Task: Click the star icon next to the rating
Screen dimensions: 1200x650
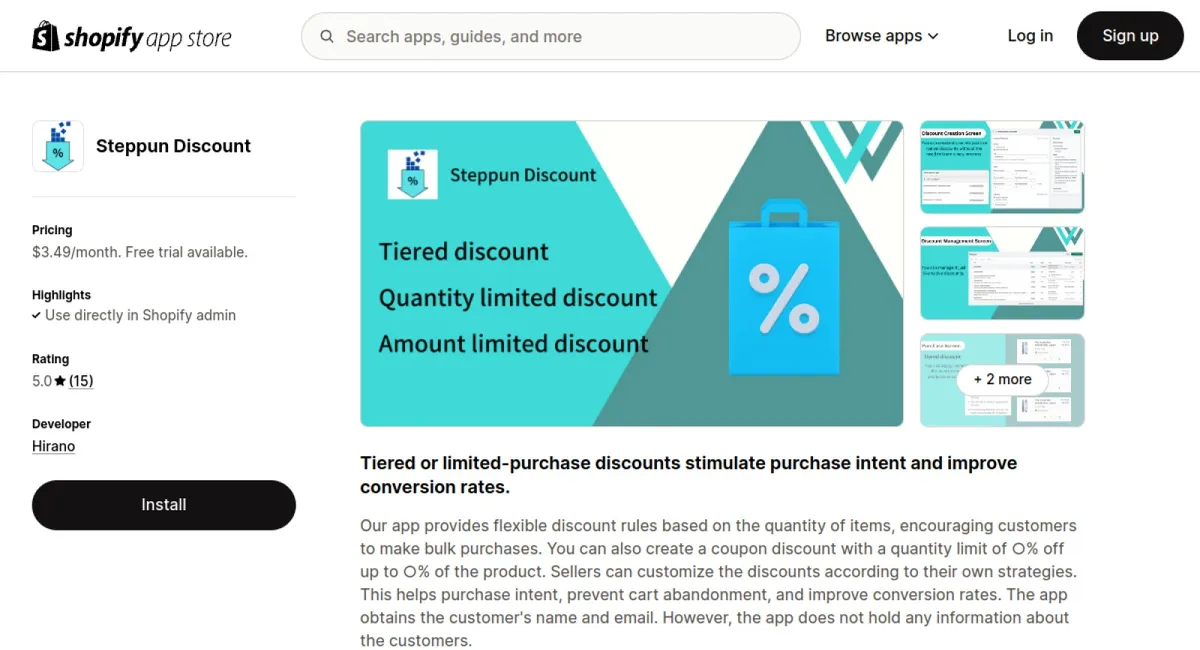Action: click(x=59, y=380)
